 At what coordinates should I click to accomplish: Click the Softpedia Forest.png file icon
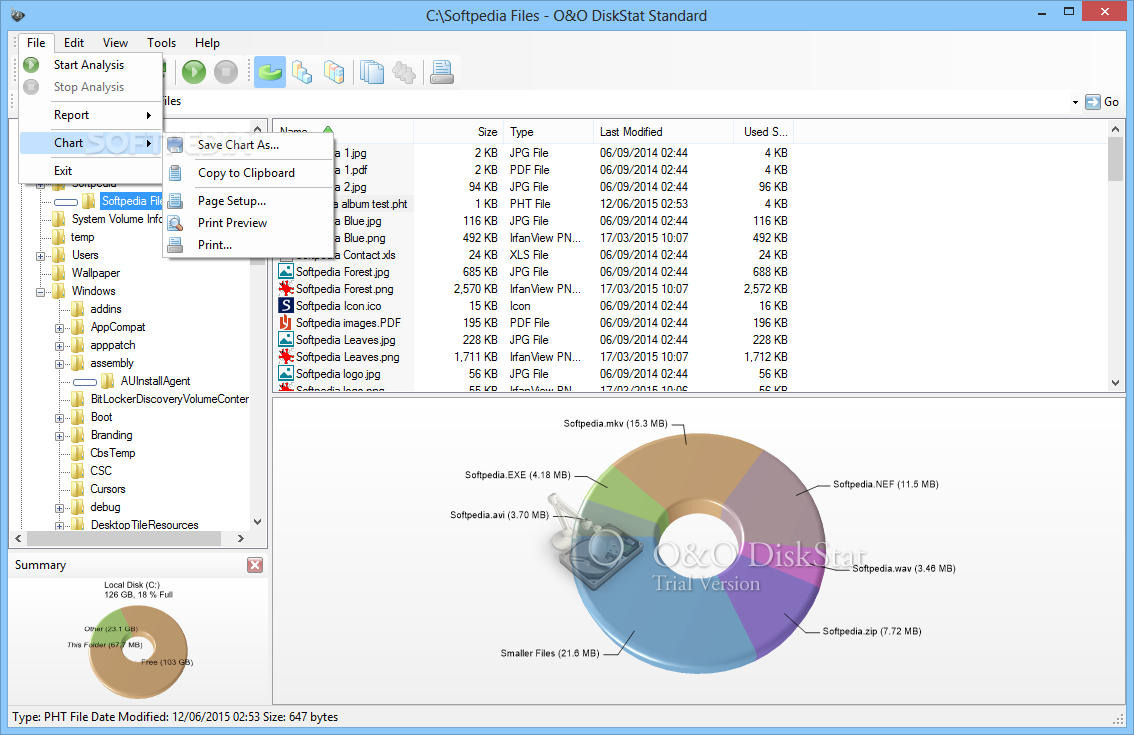point(286,289)
